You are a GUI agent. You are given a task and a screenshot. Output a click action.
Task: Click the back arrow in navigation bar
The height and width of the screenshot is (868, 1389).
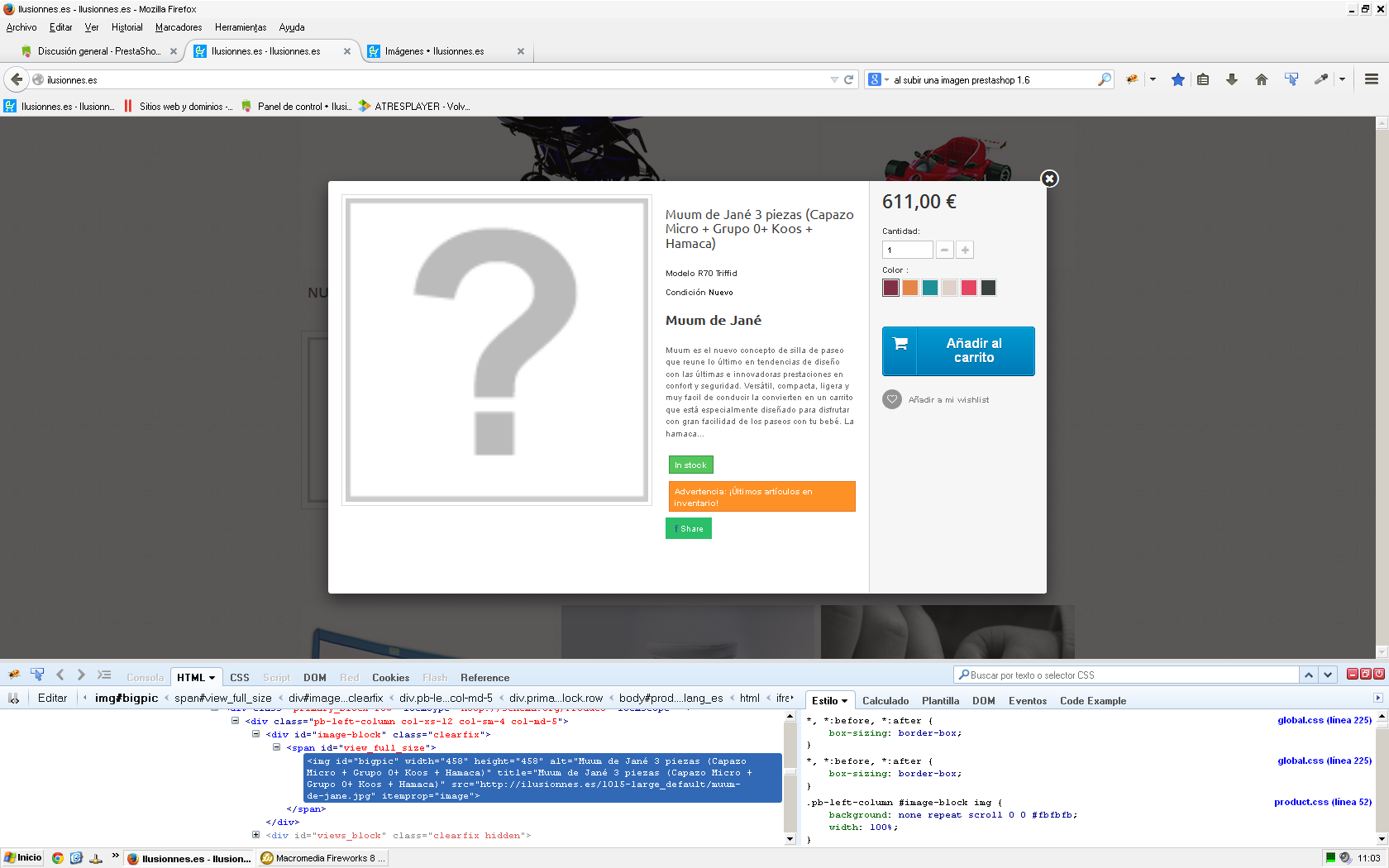(x=17, y=79)
